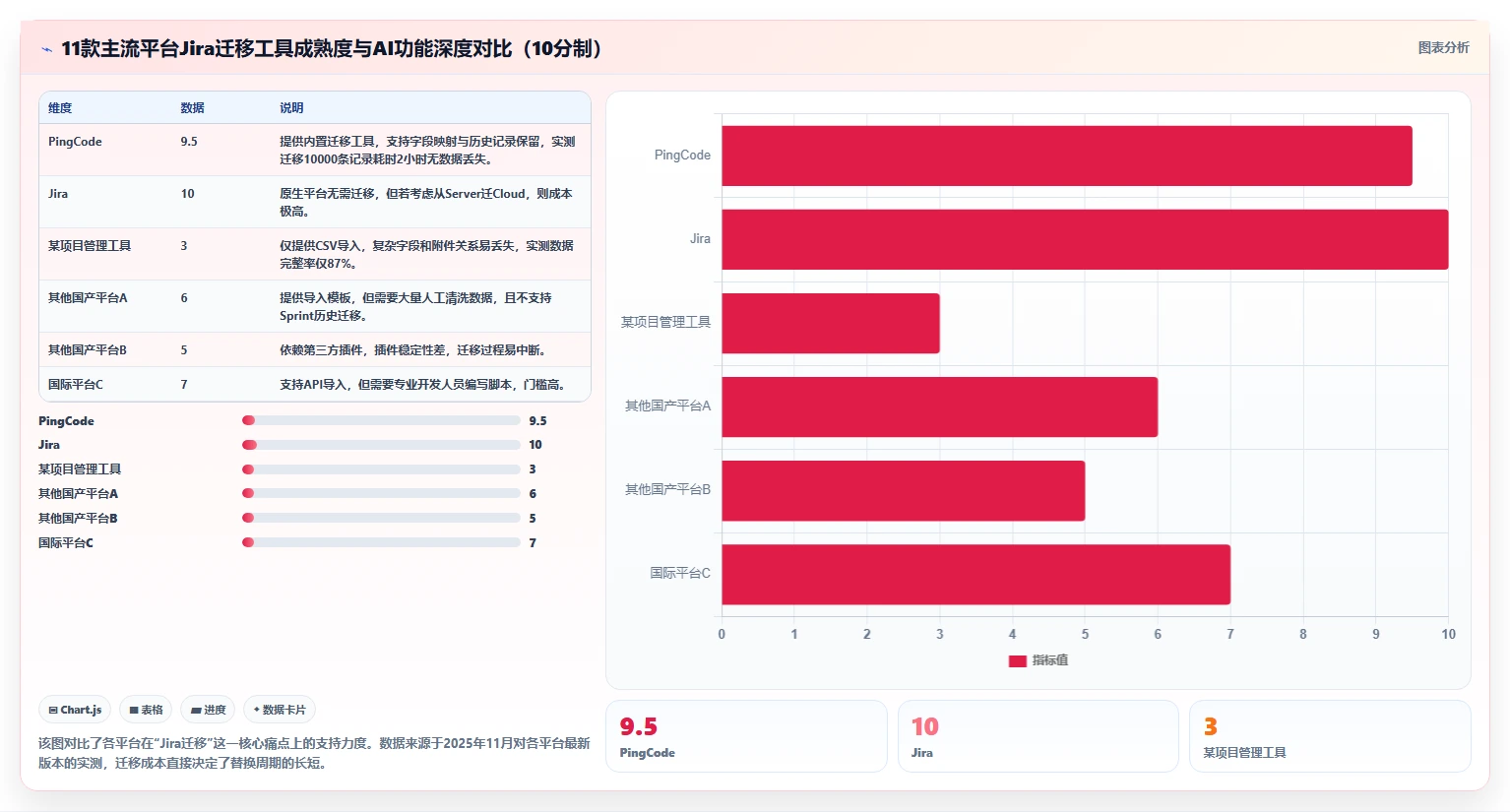Click the 9.5 value in the table
The width and height of the screenshot is (1510, 812).
point(189,142)
